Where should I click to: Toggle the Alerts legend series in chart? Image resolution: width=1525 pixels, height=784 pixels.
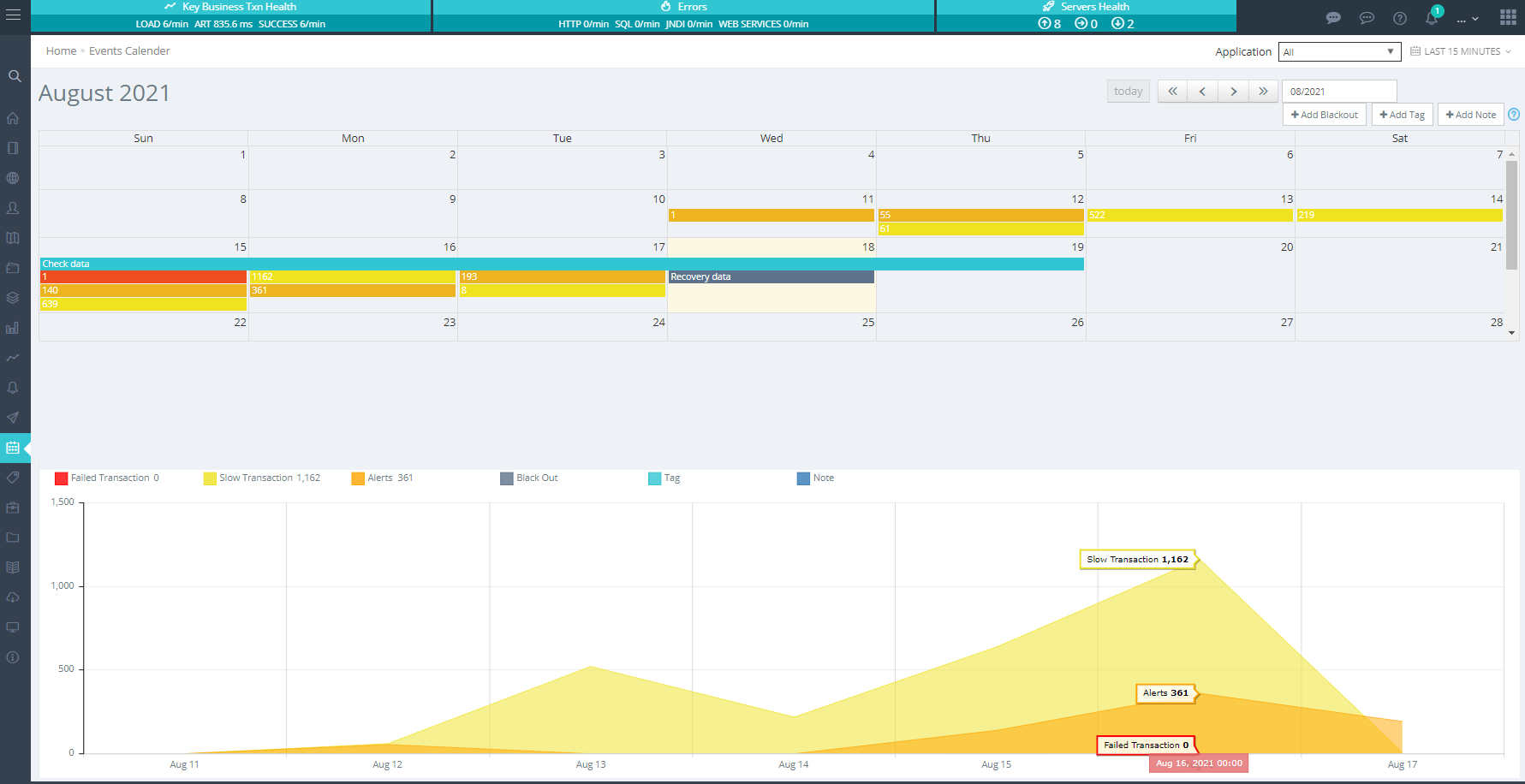(x=382, y=478)
